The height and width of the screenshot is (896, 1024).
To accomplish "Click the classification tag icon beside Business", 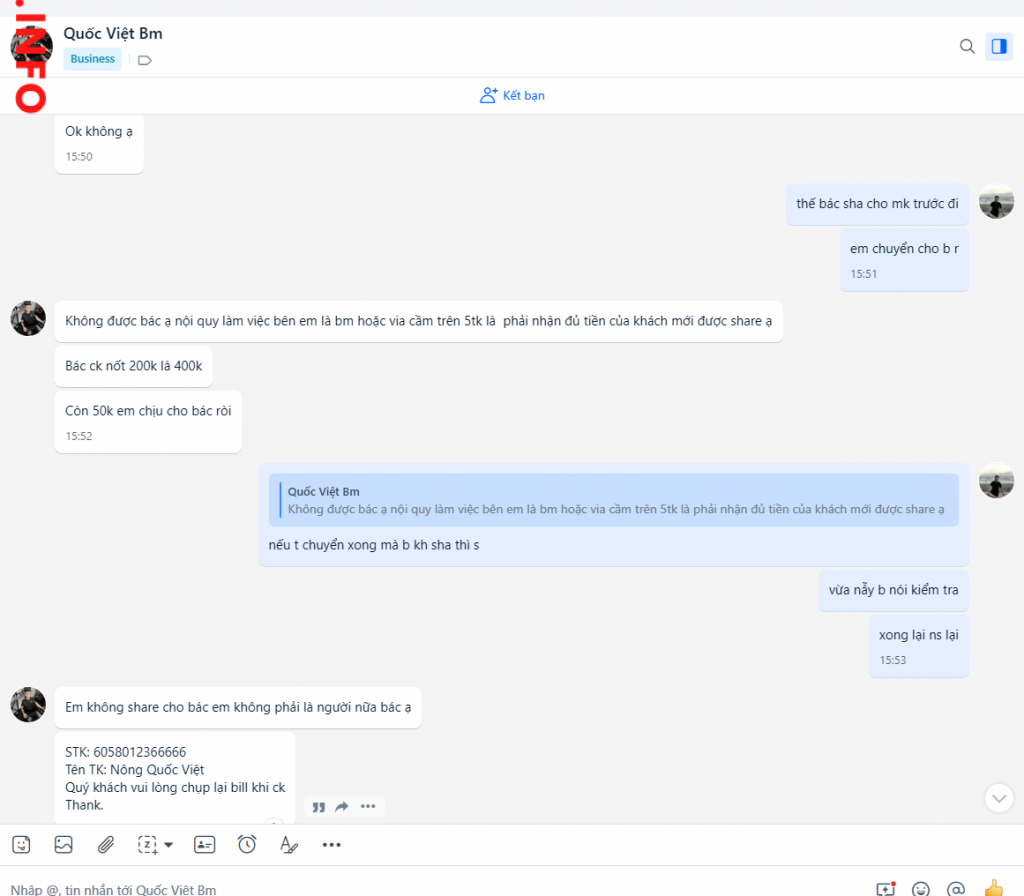I will click(144, 60).
